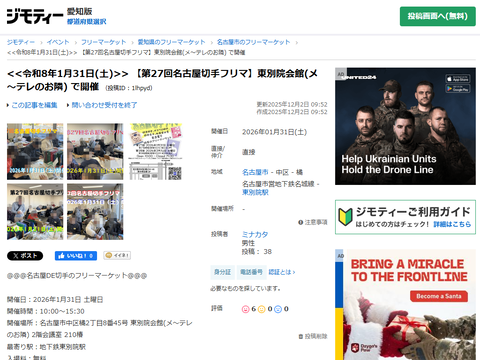Click この記事を編集 link
The width and height of the screenshot is (480, 360).
click(34, 105)
